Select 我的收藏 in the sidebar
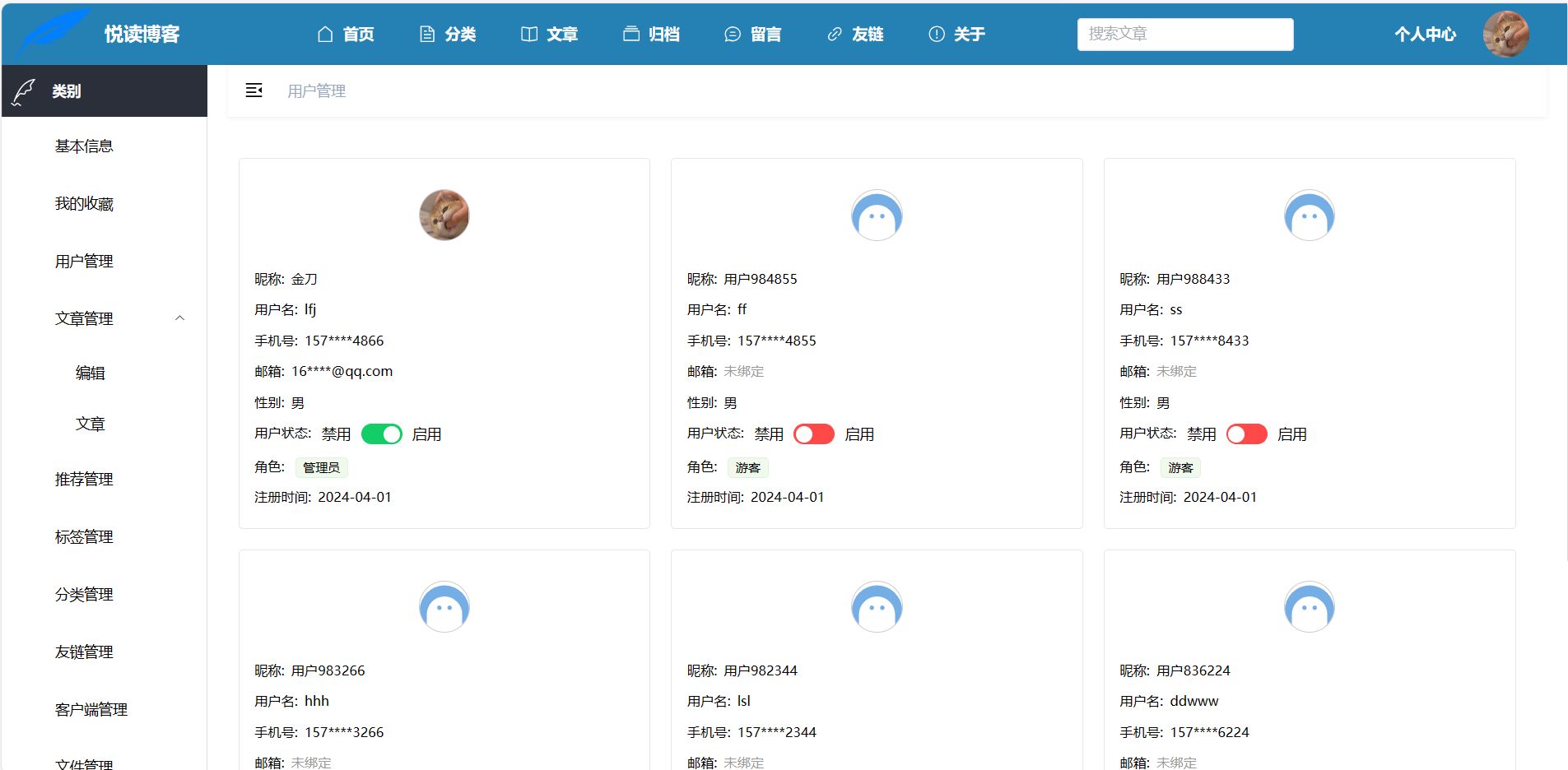 pyautogui.click(x=84, y=203)
